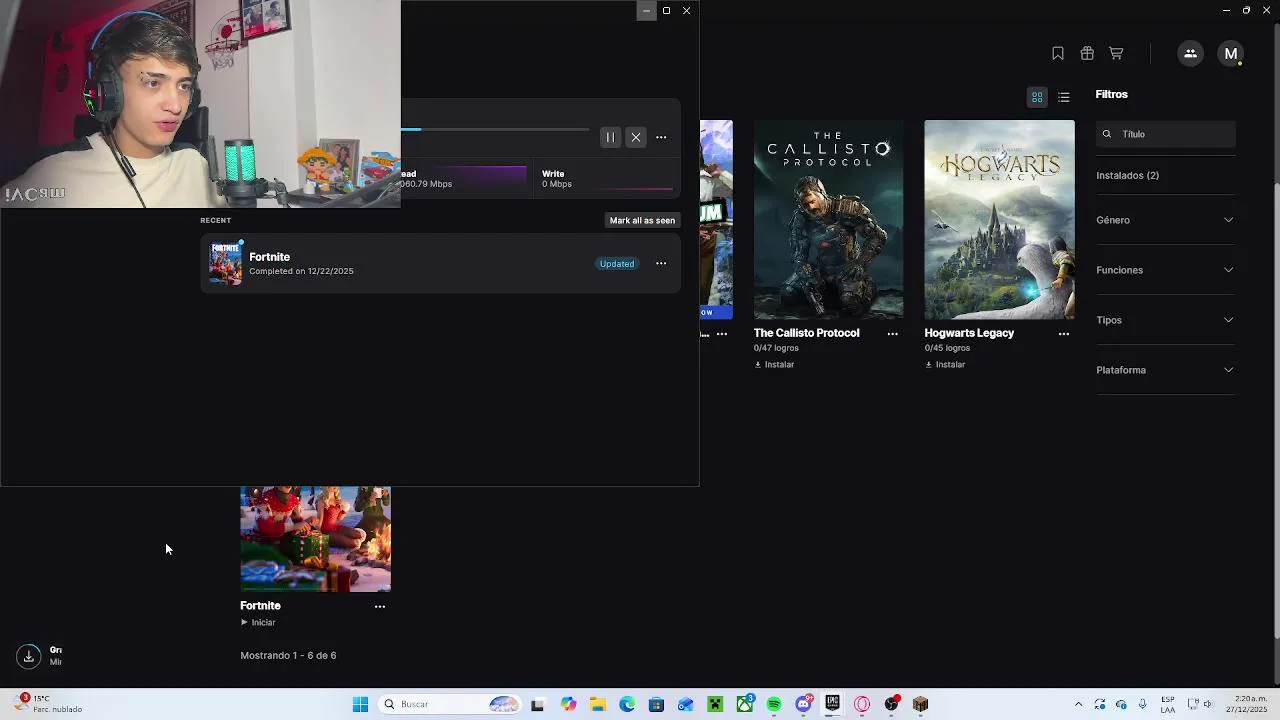Open Windows Start menu
This screenshot has height=720, width=1280.
[360, 704]
